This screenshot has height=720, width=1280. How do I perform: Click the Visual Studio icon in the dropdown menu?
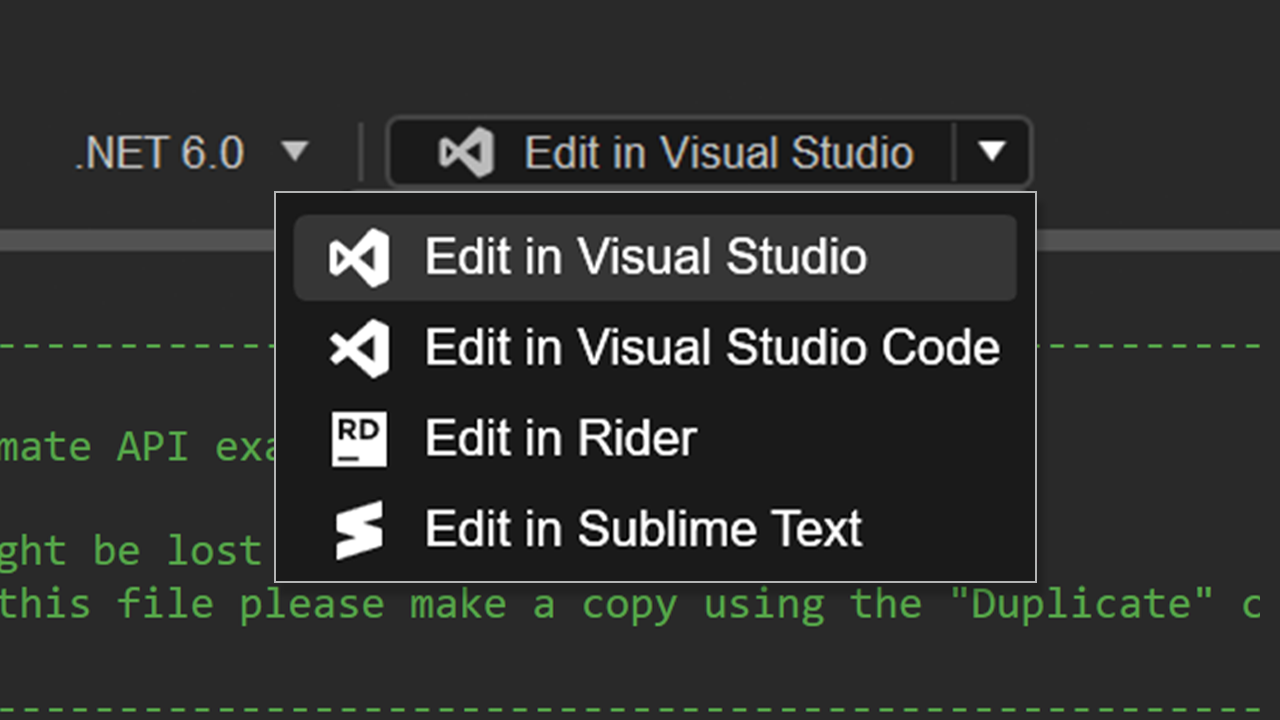359,258
